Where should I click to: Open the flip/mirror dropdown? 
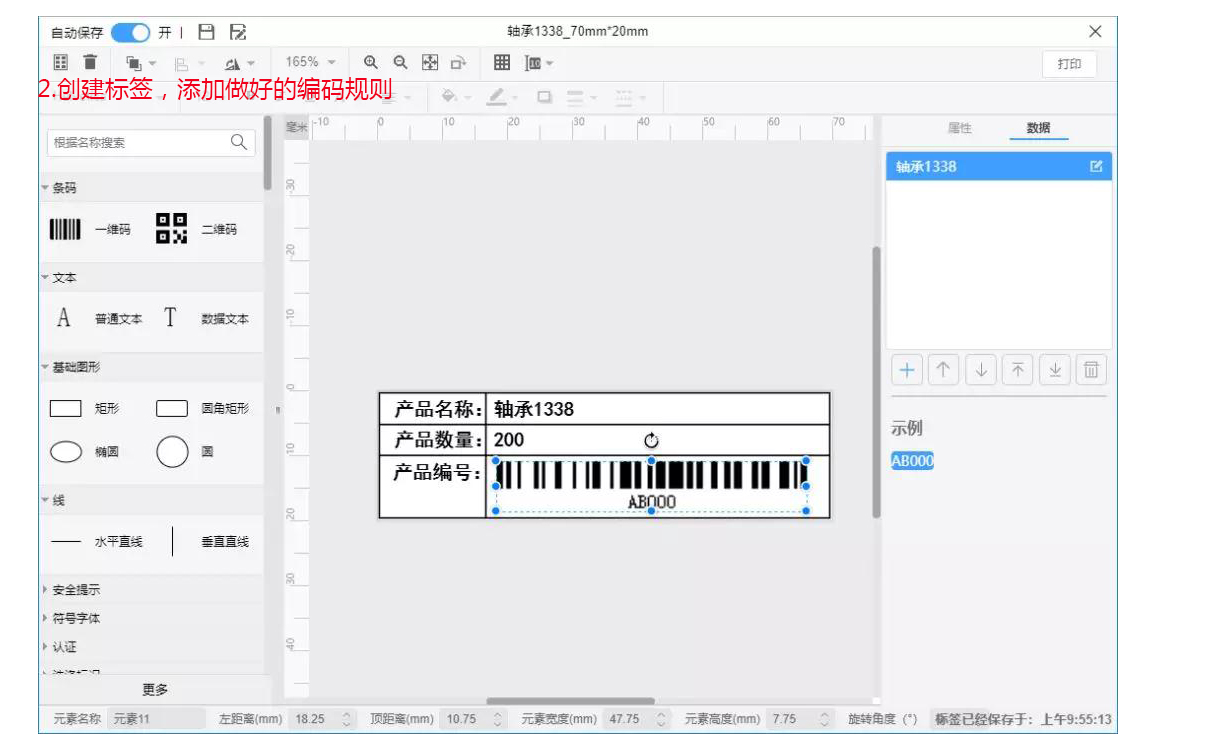tap(240, 63)
